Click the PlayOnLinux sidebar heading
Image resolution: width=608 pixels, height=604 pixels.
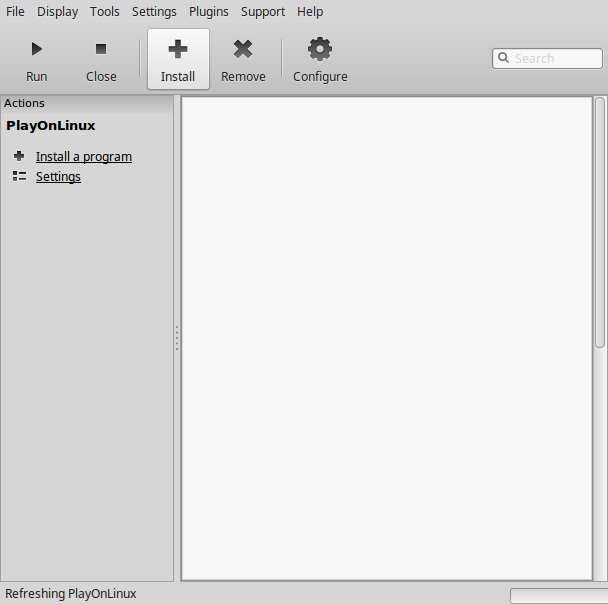pyautogui.click(x=51, y=126)
